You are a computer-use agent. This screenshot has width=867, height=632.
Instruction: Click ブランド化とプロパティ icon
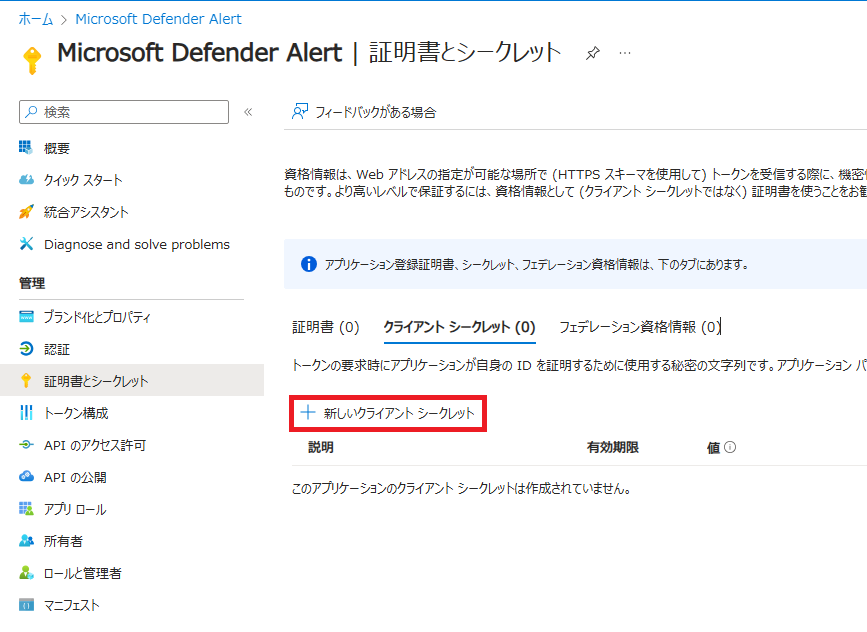click(26, 316)
